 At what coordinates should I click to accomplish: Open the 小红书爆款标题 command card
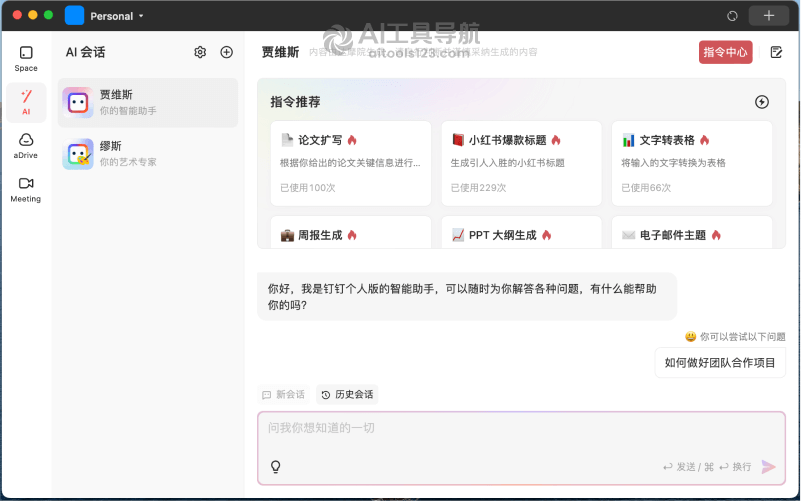click(522, 163)
